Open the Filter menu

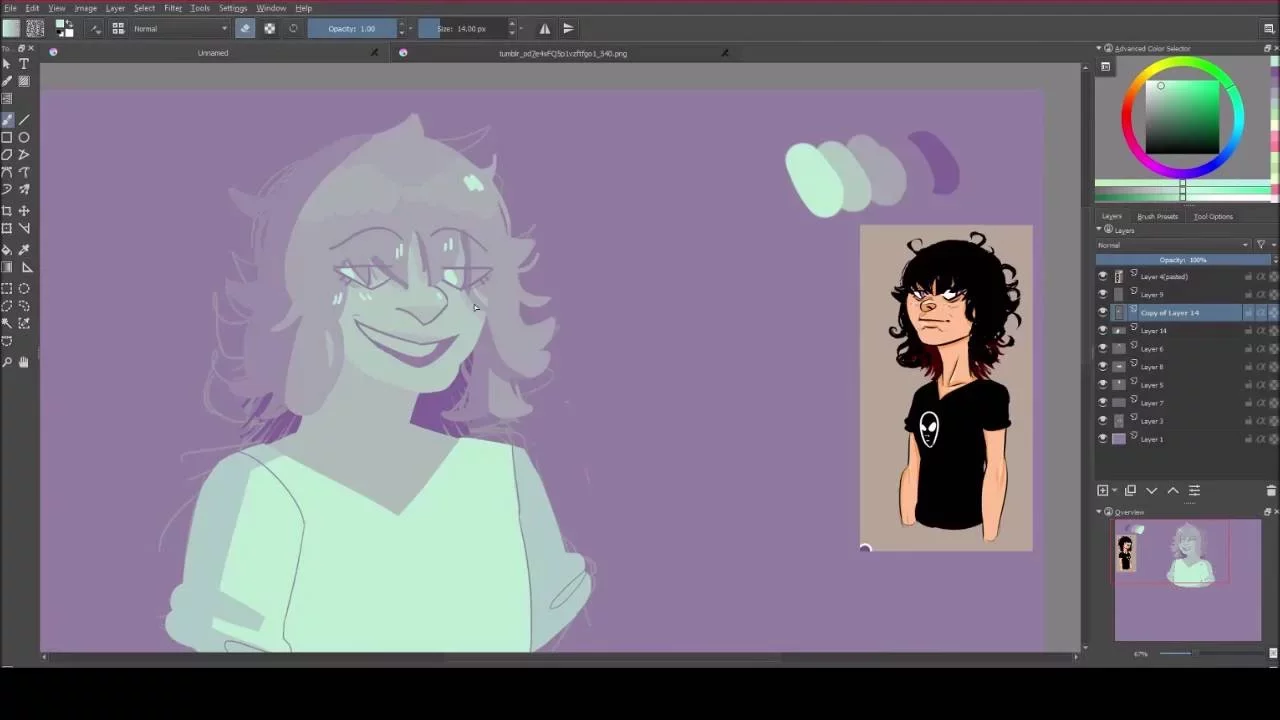[173, 8]
